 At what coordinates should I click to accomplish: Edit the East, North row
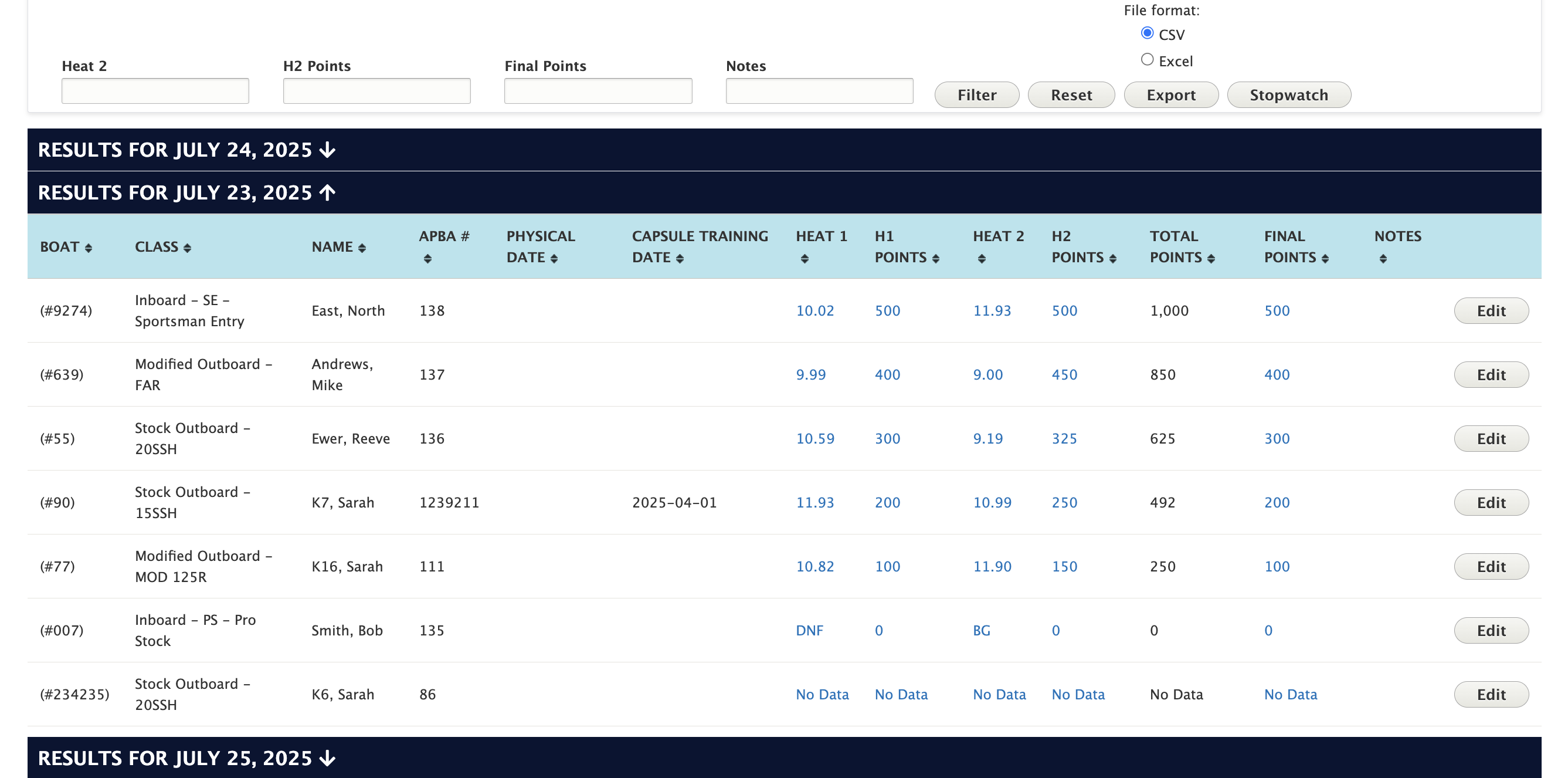point(1491,311)
